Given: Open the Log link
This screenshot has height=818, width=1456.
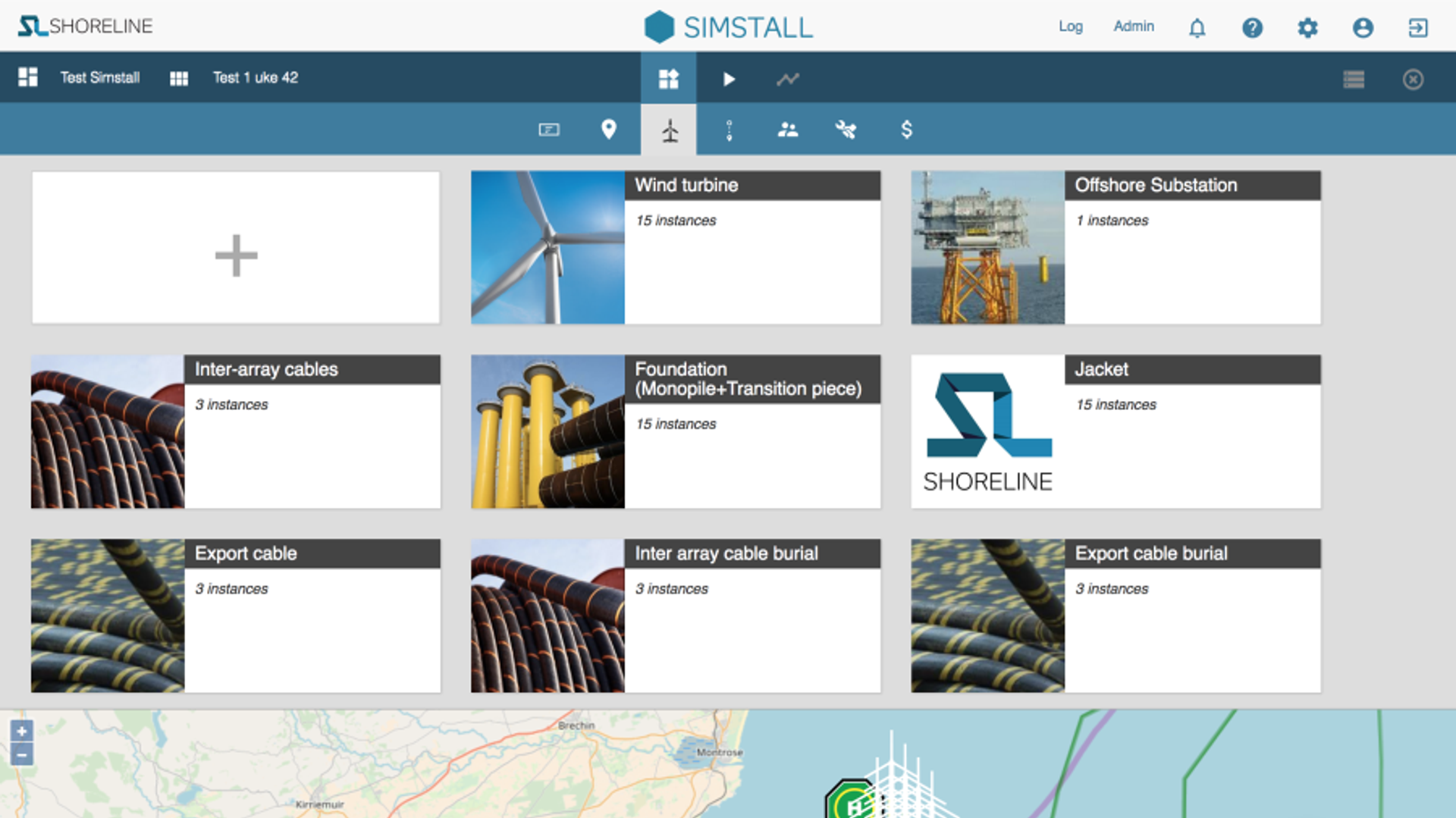Looking at the screenshot, I should click(x=1070, y=27).
